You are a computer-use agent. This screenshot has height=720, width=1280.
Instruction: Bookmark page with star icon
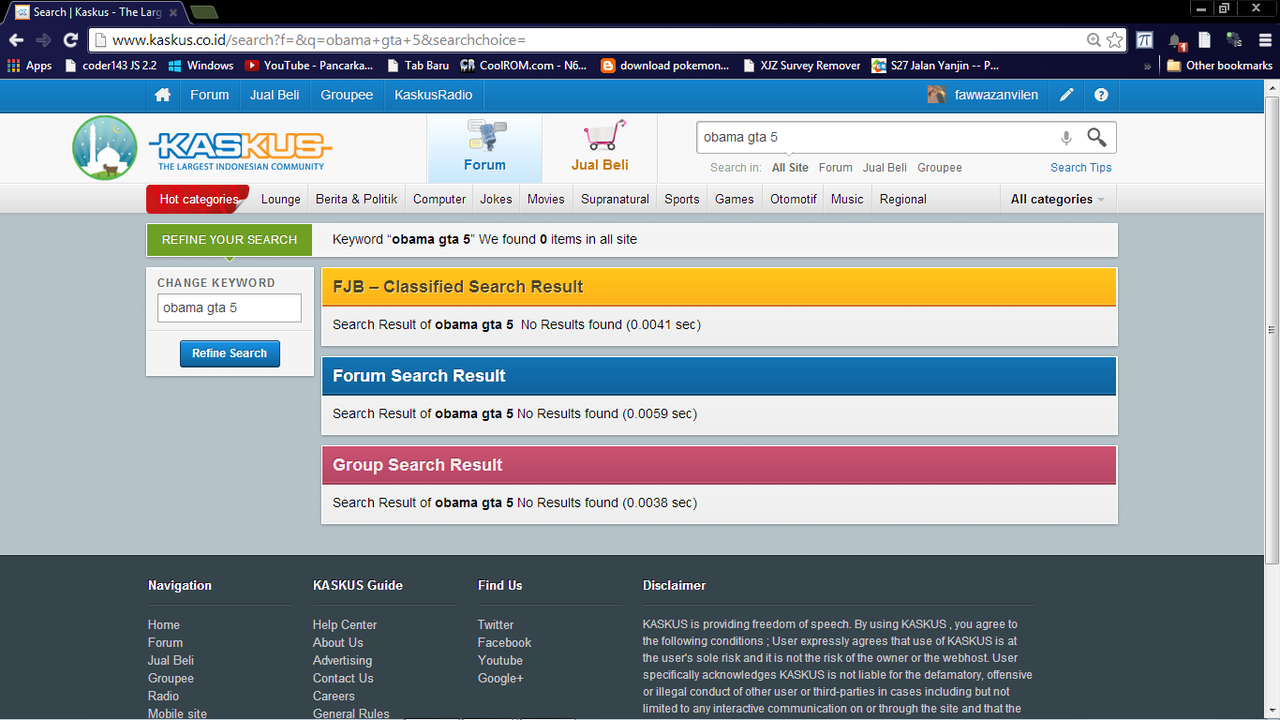[x=1115, y=40]
